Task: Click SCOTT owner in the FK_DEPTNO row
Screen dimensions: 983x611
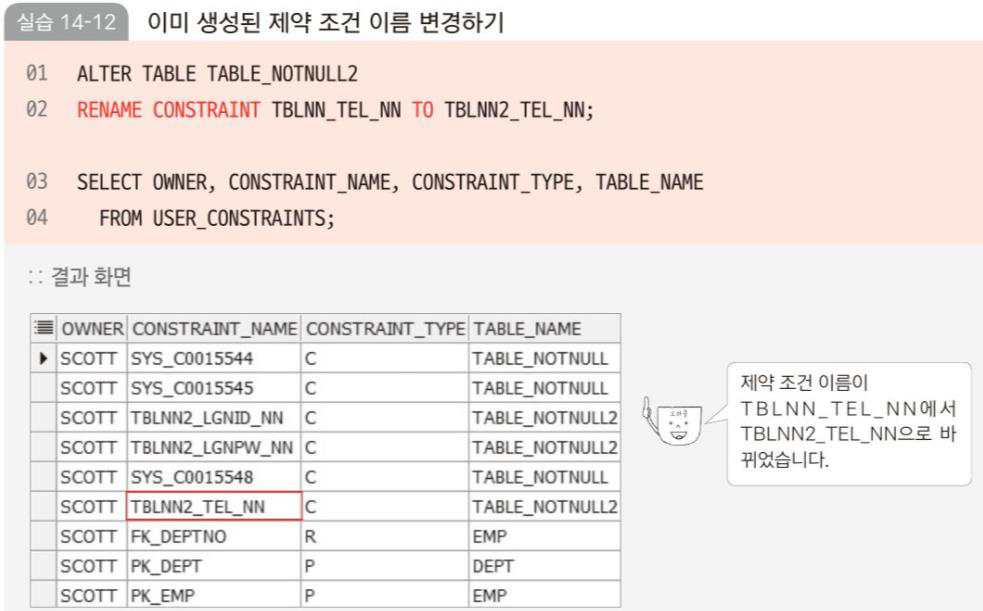Action: tap(92, 536)
